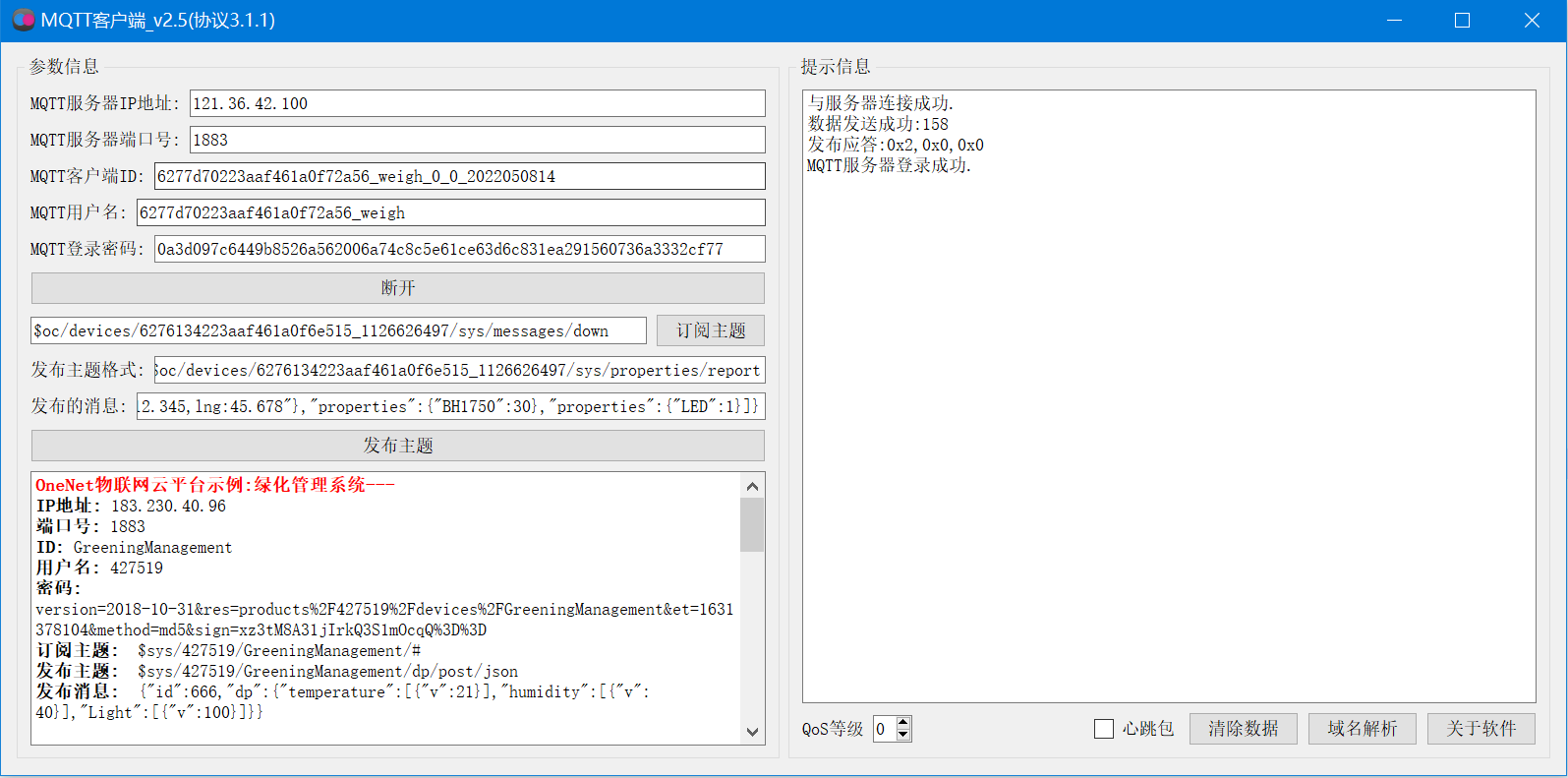Image resolution: width=1568 pixels, height=778 pixels.
Task: Click the MQTT username input field
Action: (x=450, y=212)
